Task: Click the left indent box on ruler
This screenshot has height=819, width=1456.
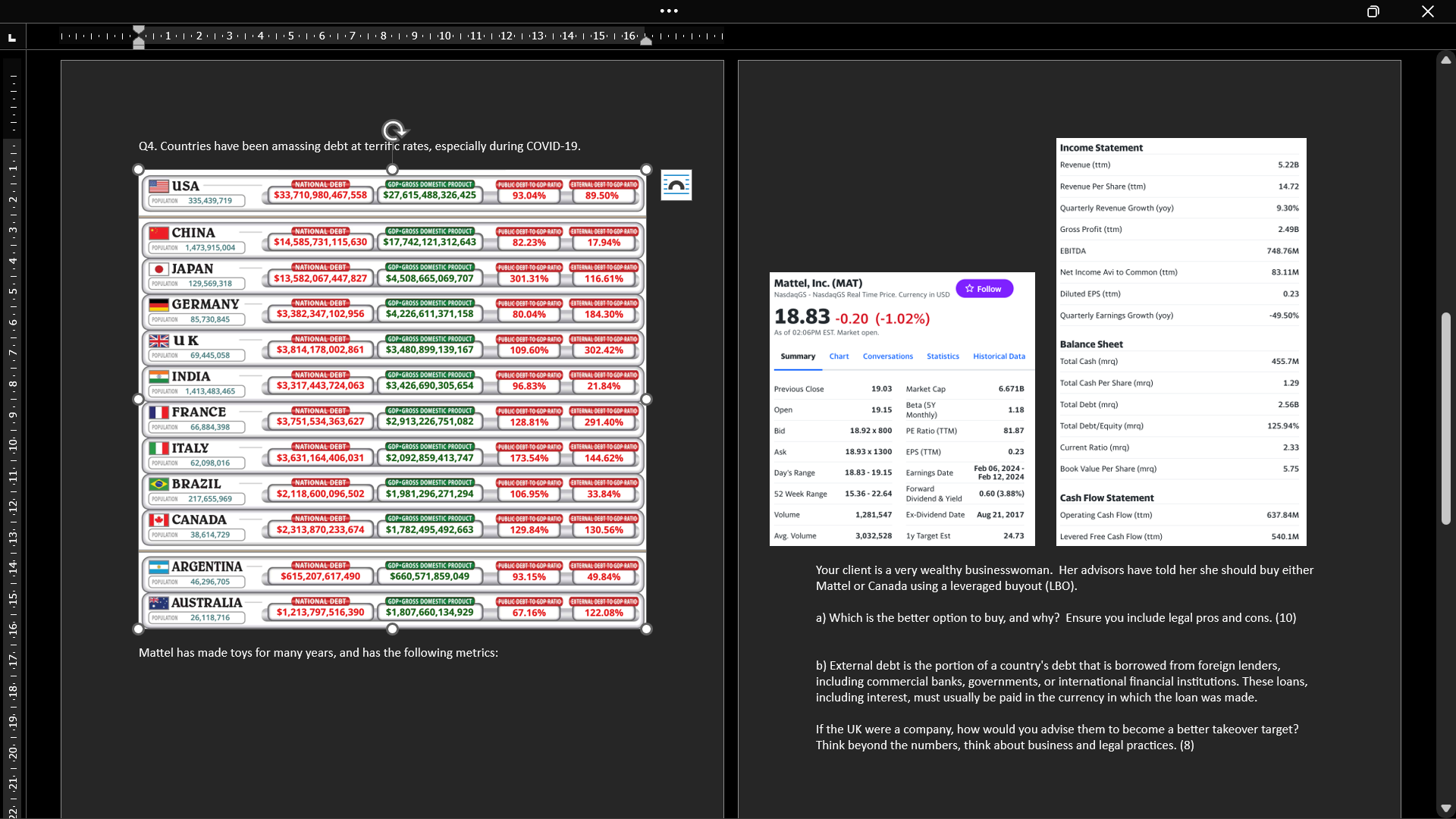Action: (x=139, y=45)
